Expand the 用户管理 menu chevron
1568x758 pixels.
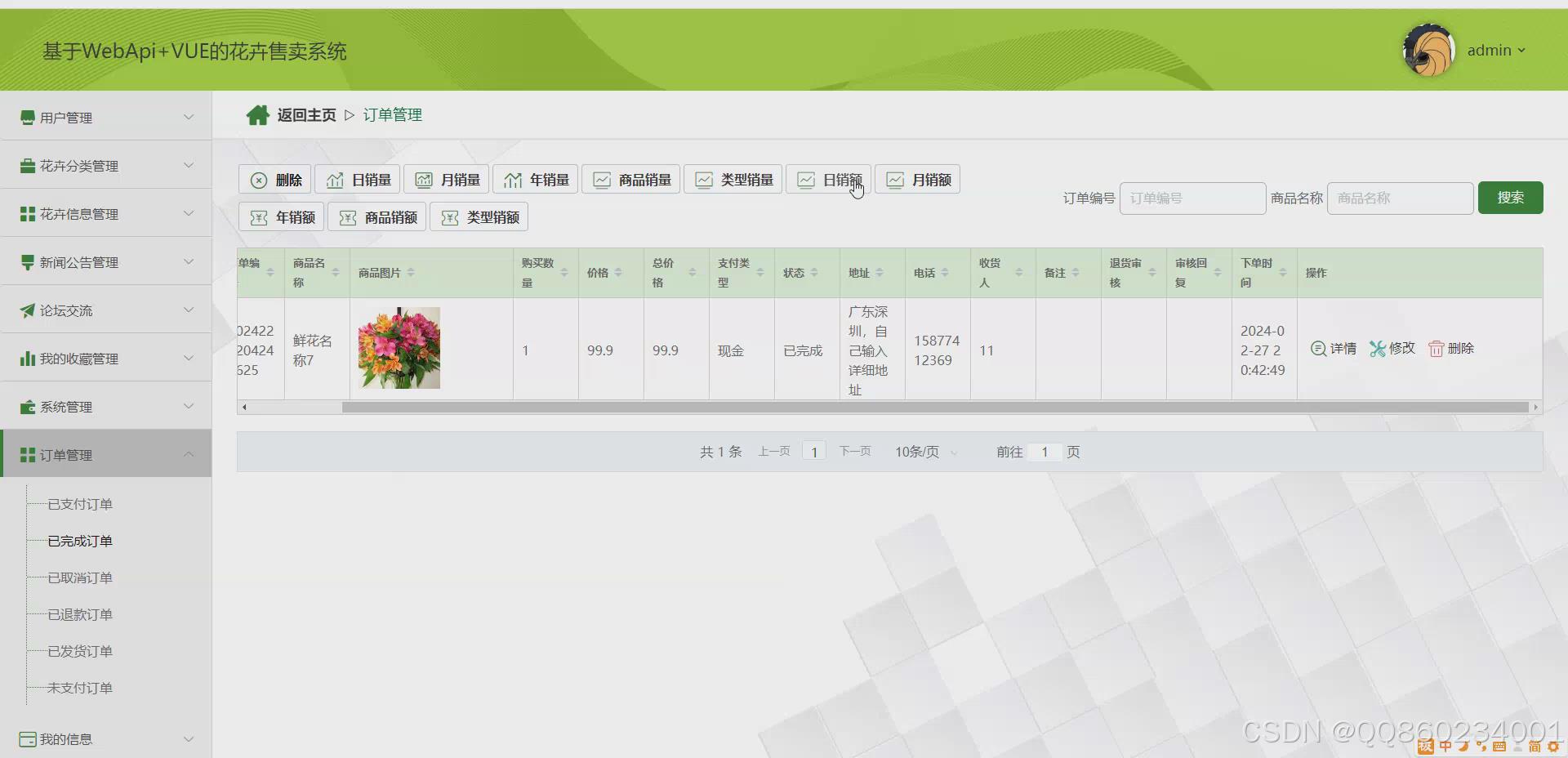189,117
